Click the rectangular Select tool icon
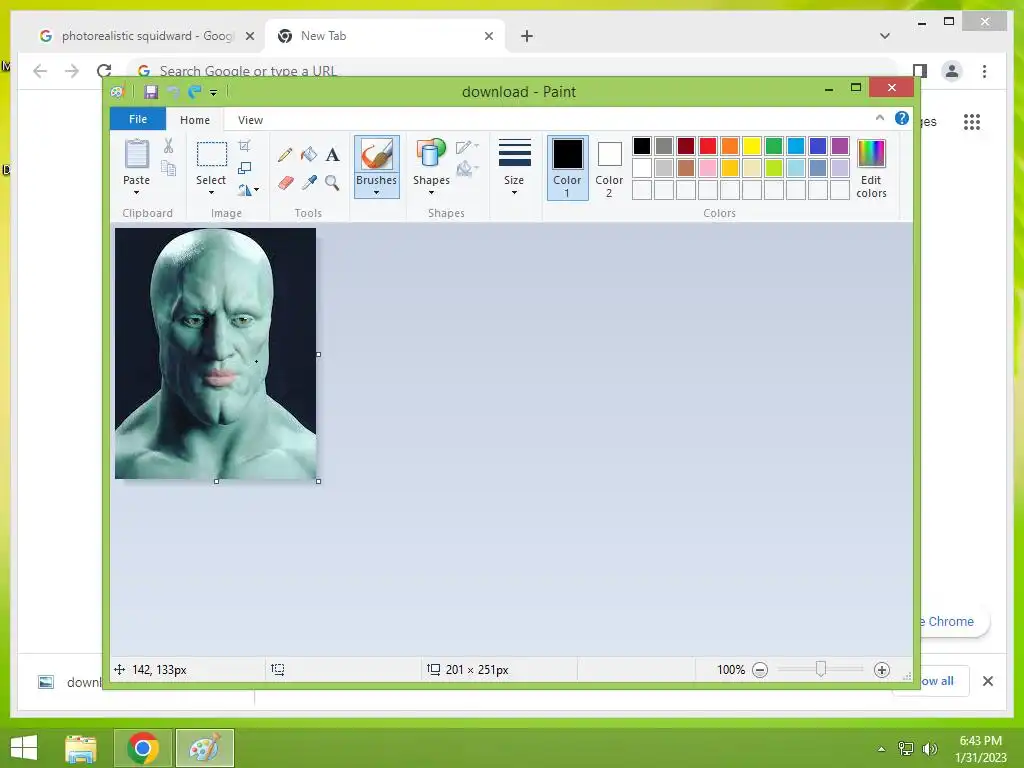Screen dimensions: 1024x768 pyautogui.click(x=212, y=155)
